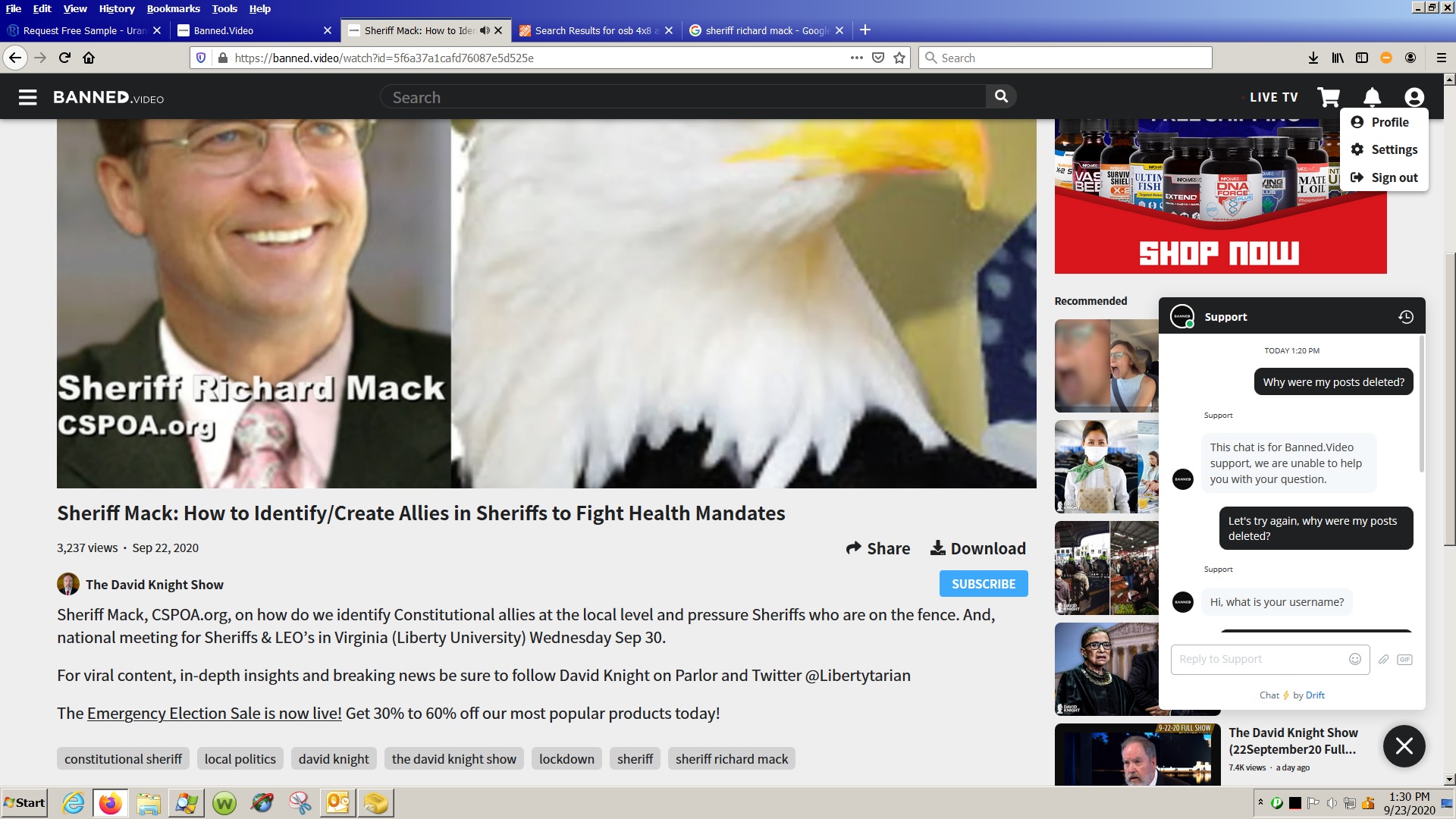
Task: Bookmark this page with the star
Action: (x=899, y=58)
